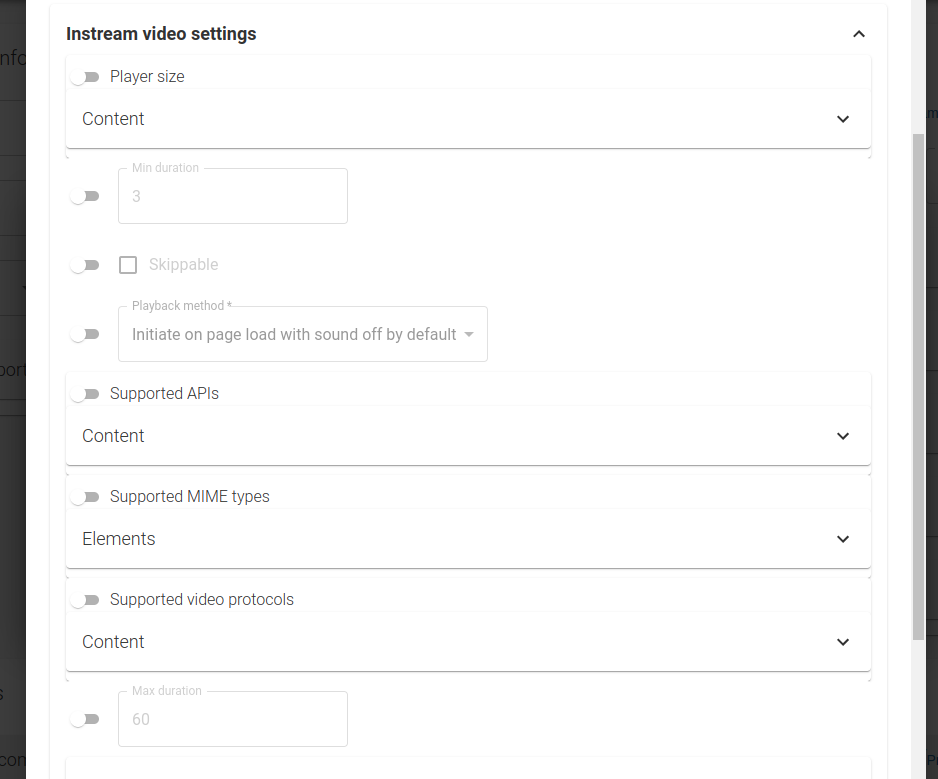
Task: Enable the Supported video protocols switch
Action: (85, 600)
